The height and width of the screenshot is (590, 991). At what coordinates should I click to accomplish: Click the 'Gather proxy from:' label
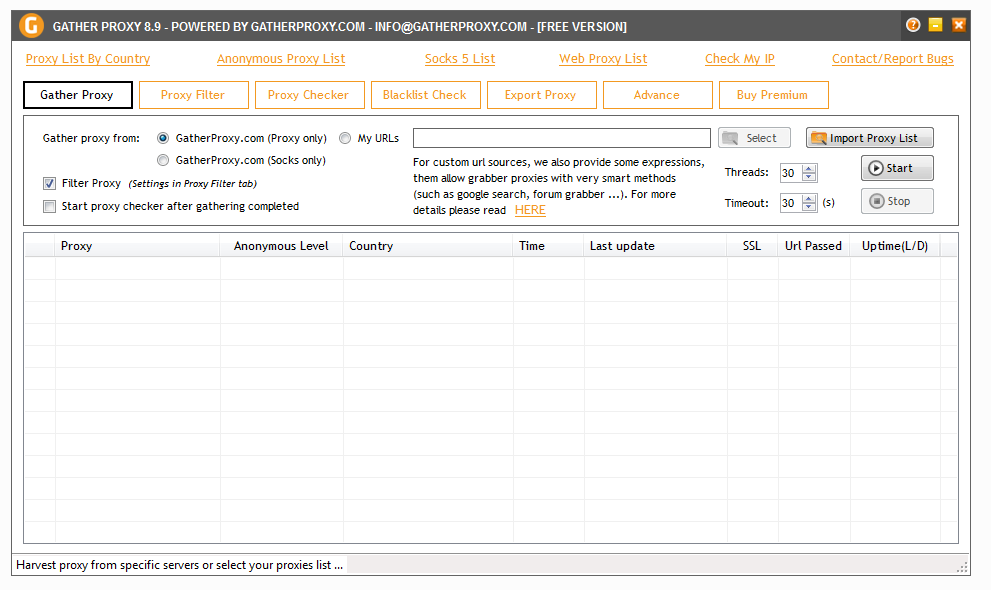(91, 138)
